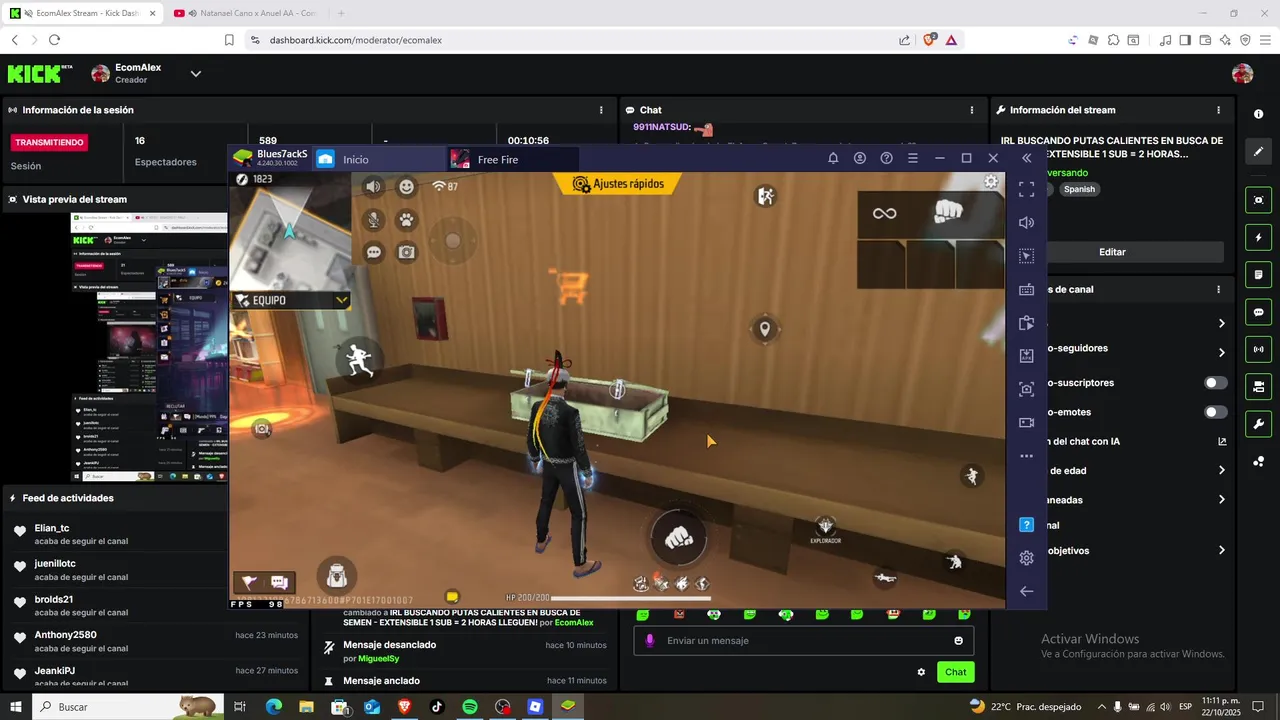Click BlueStacks volume icon in side toolbar
The height and width of the screenshot is (720, 1280).
(x=1026, y=222)
